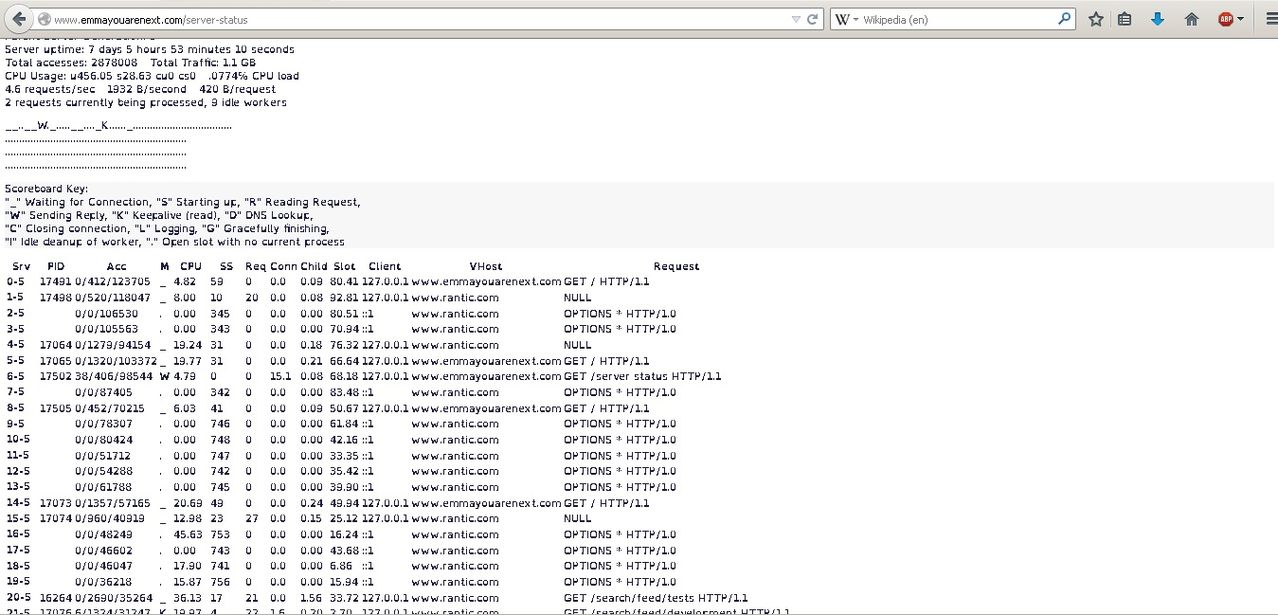1278x615 pixels.
Task: Click the 'Srv' column header
Action: pyautogui.click(x=21, y=267)
